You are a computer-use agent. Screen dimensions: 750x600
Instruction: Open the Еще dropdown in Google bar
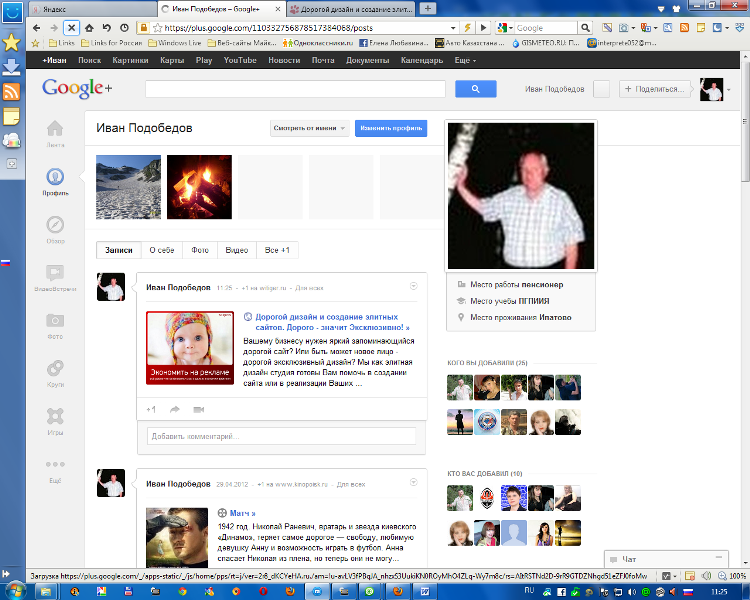click(x=465, y=60)
